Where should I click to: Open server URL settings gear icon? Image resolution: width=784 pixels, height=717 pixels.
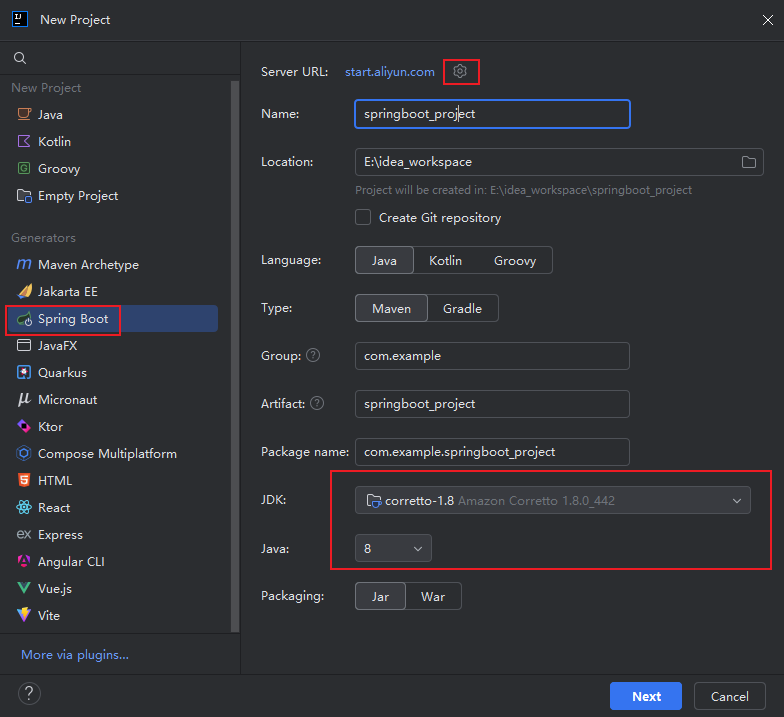(460, 72)
